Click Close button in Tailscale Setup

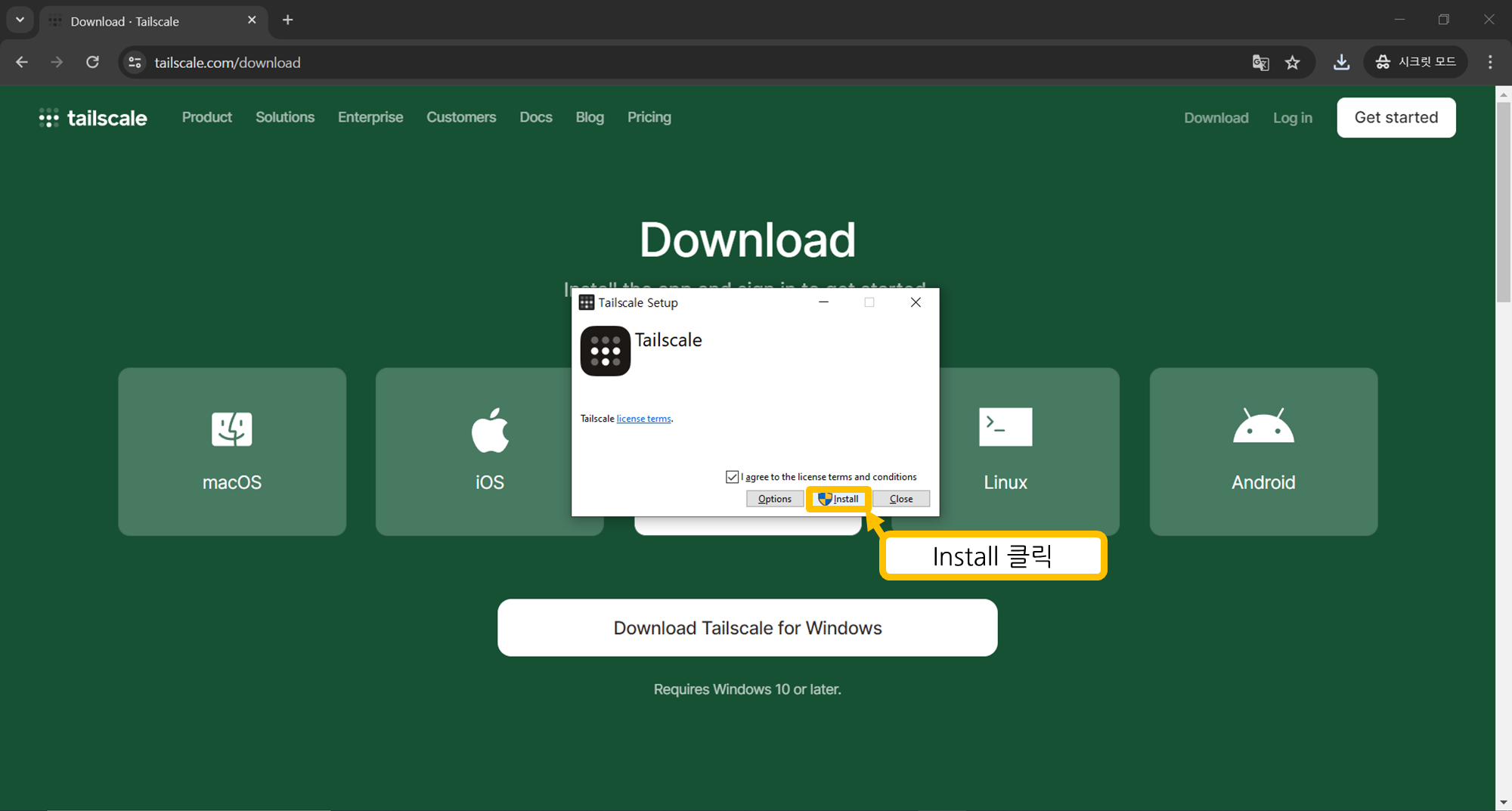[x=901, y=499]
